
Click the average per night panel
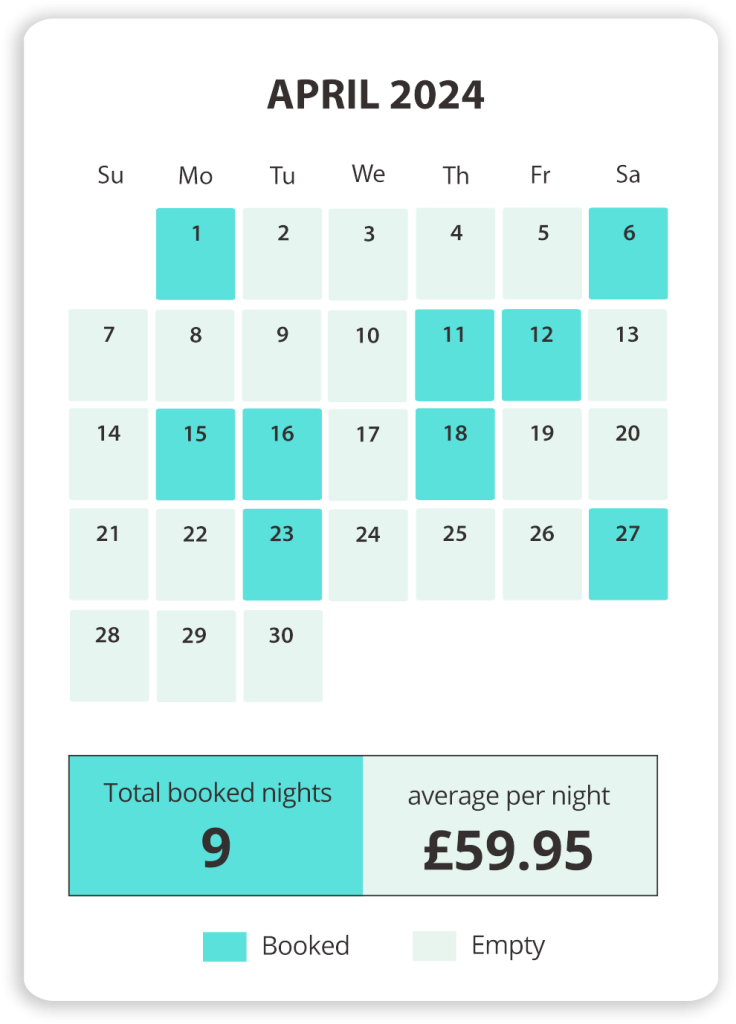509,826
